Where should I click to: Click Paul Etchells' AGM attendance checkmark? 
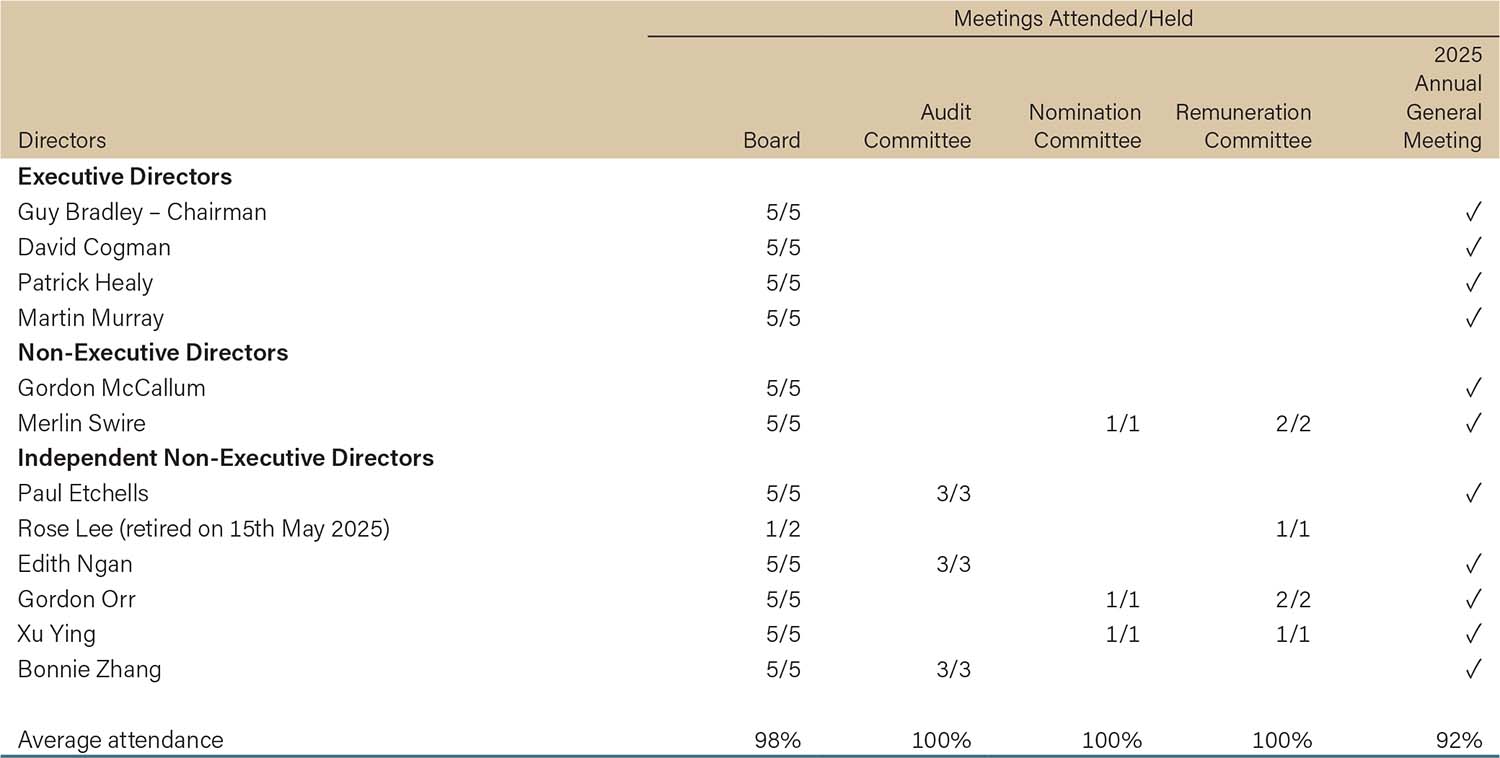coord(1472,493)
